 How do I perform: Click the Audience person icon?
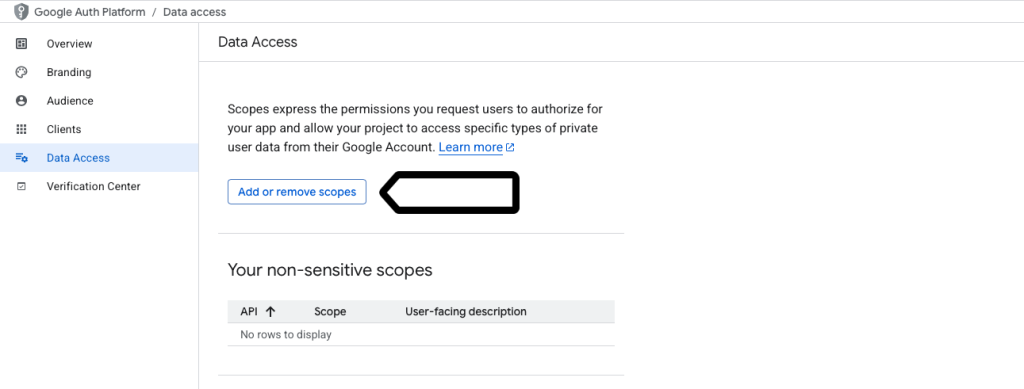[x=22, y=101]
